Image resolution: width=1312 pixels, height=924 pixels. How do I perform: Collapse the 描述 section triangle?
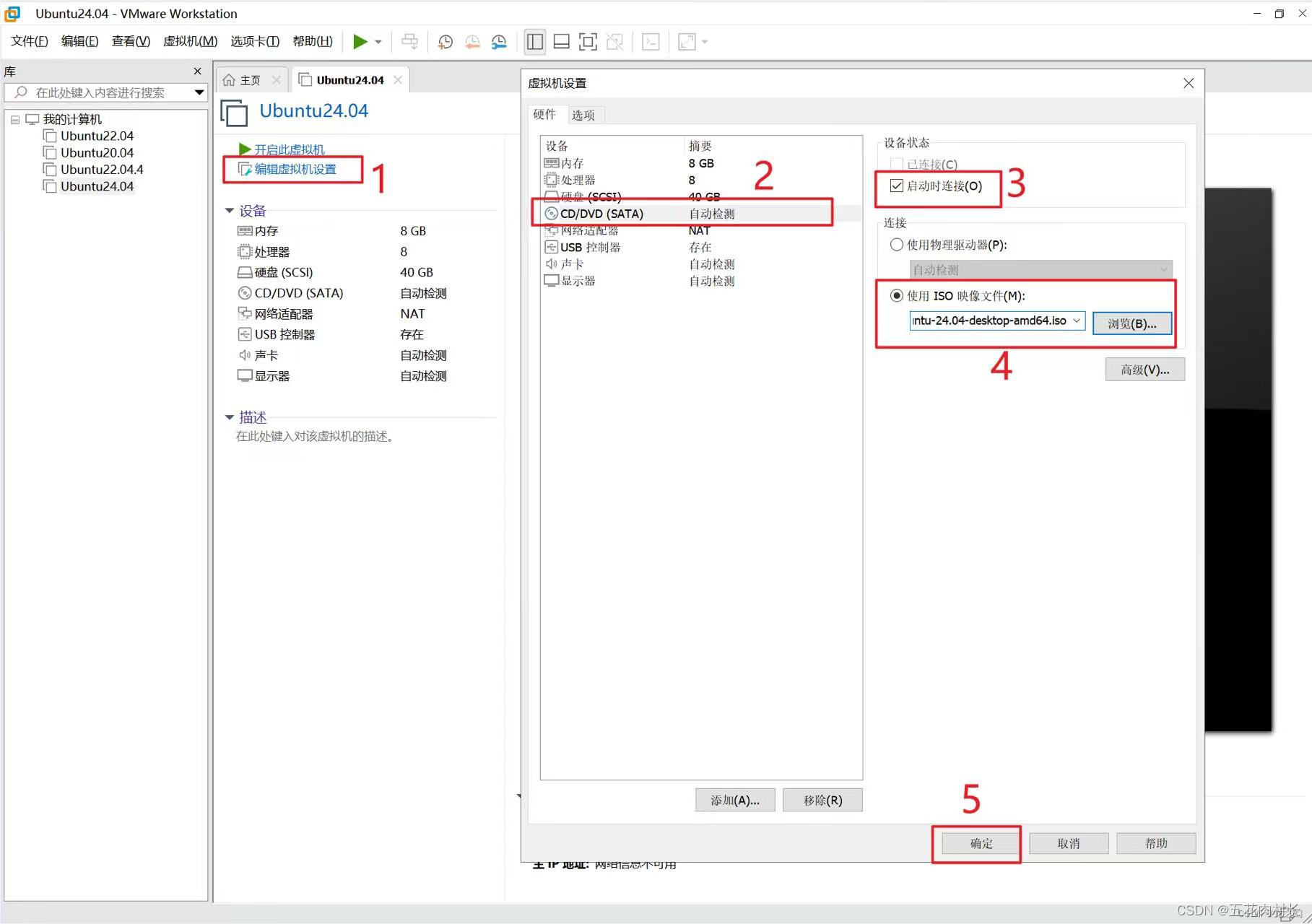point(230,417)
